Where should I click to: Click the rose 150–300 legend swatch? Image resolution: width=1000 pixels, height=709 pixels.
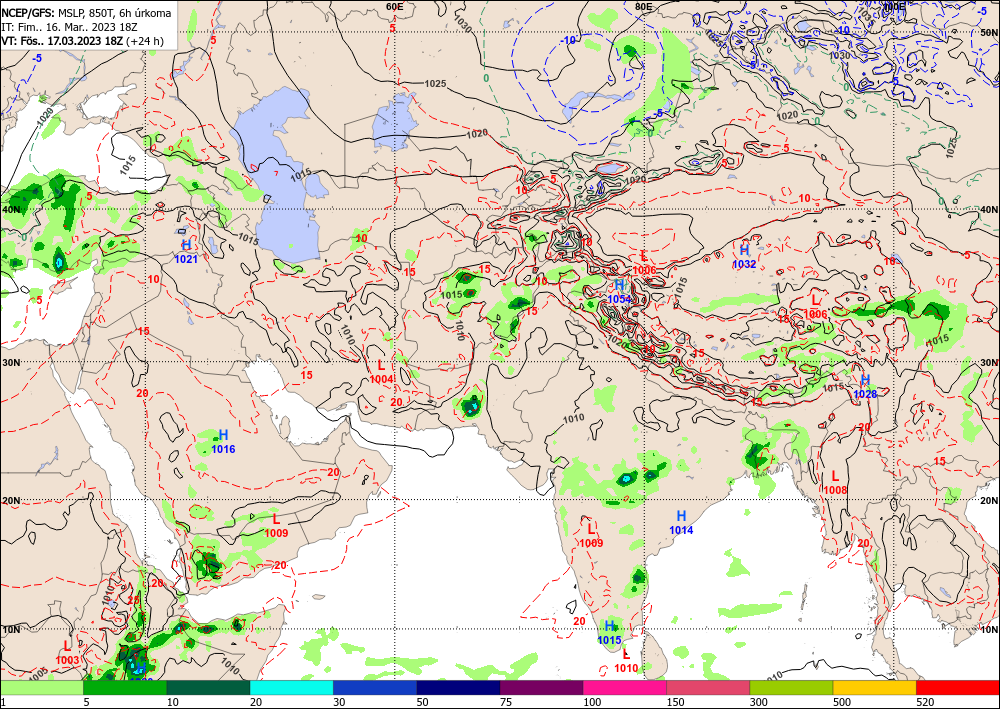[708, 687]
